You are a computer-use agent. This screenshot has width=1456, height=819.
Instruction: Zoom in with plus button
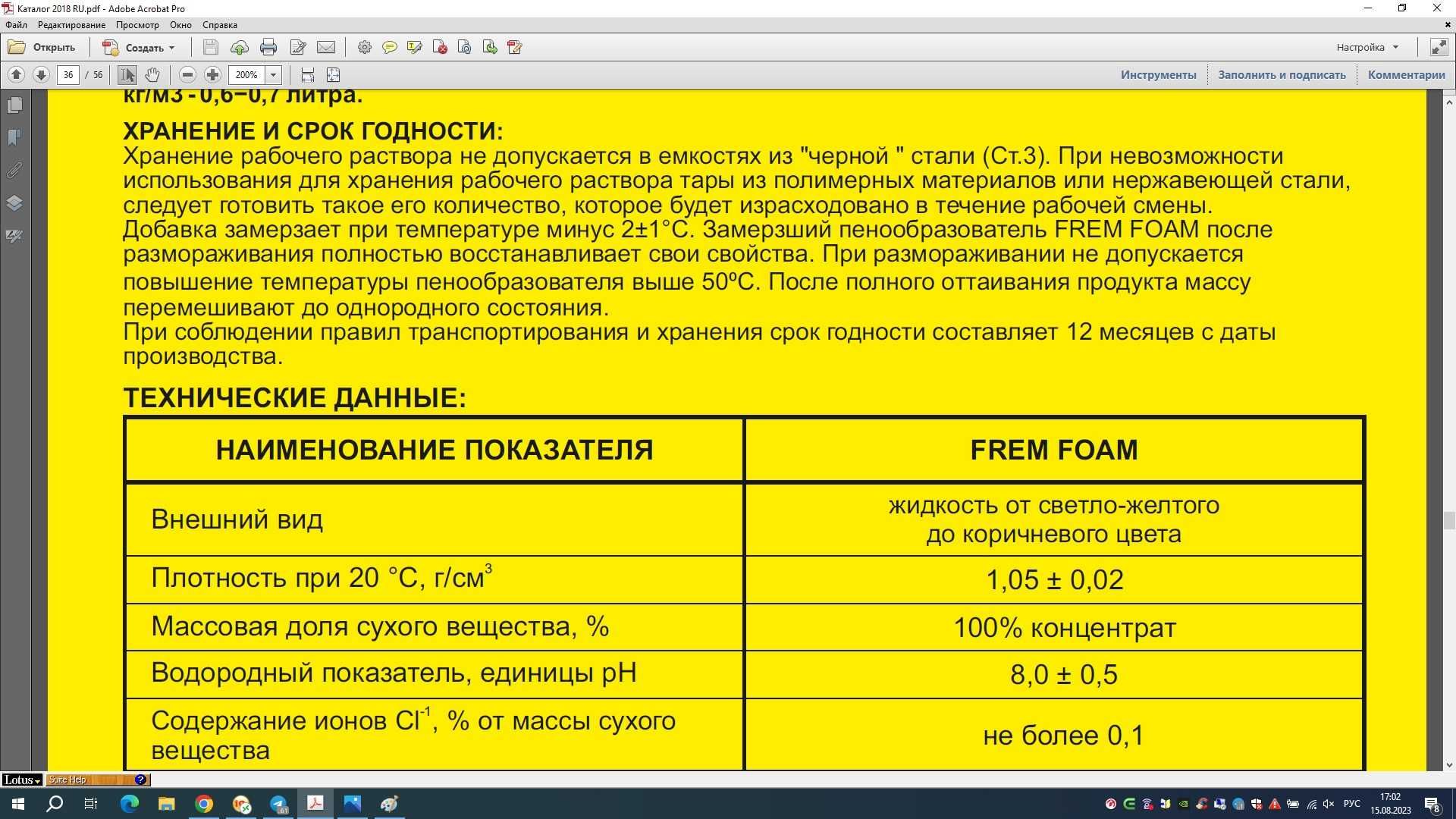click(x=213, y=74)
